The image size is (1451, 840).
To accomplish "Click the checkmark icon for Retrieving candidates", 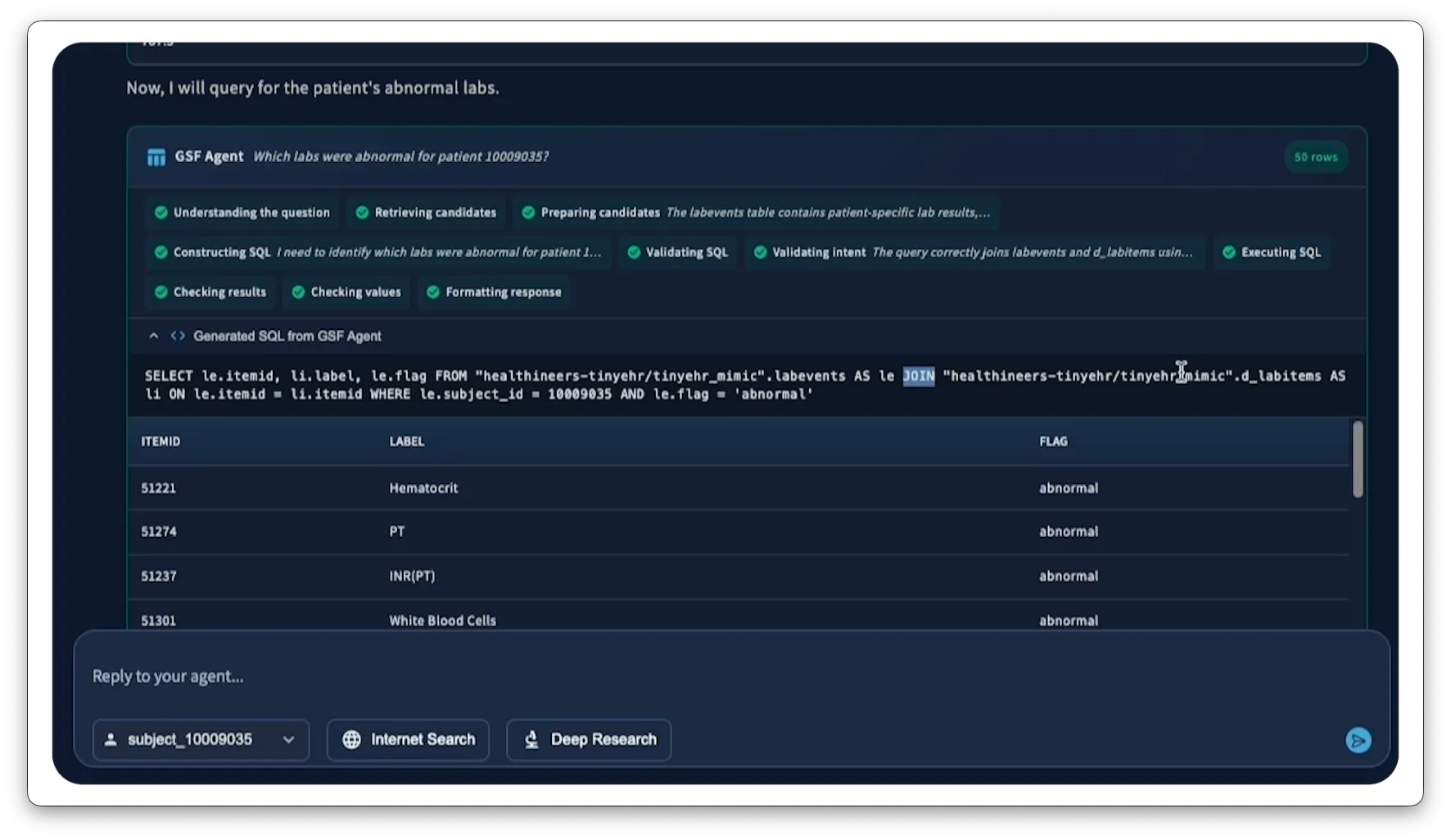I will coord(362,213).
